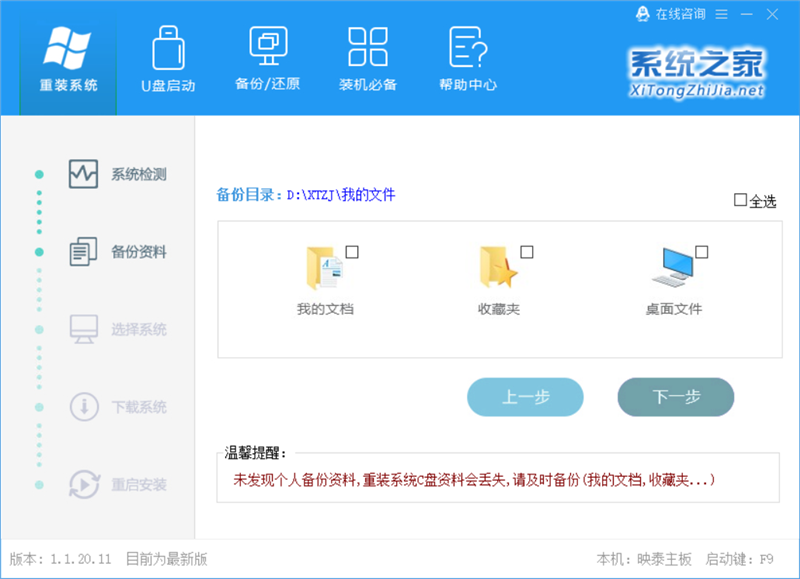Check the 桌面文件 (Desktop Files) checkbox
The image size is (800, 579).
700,252
